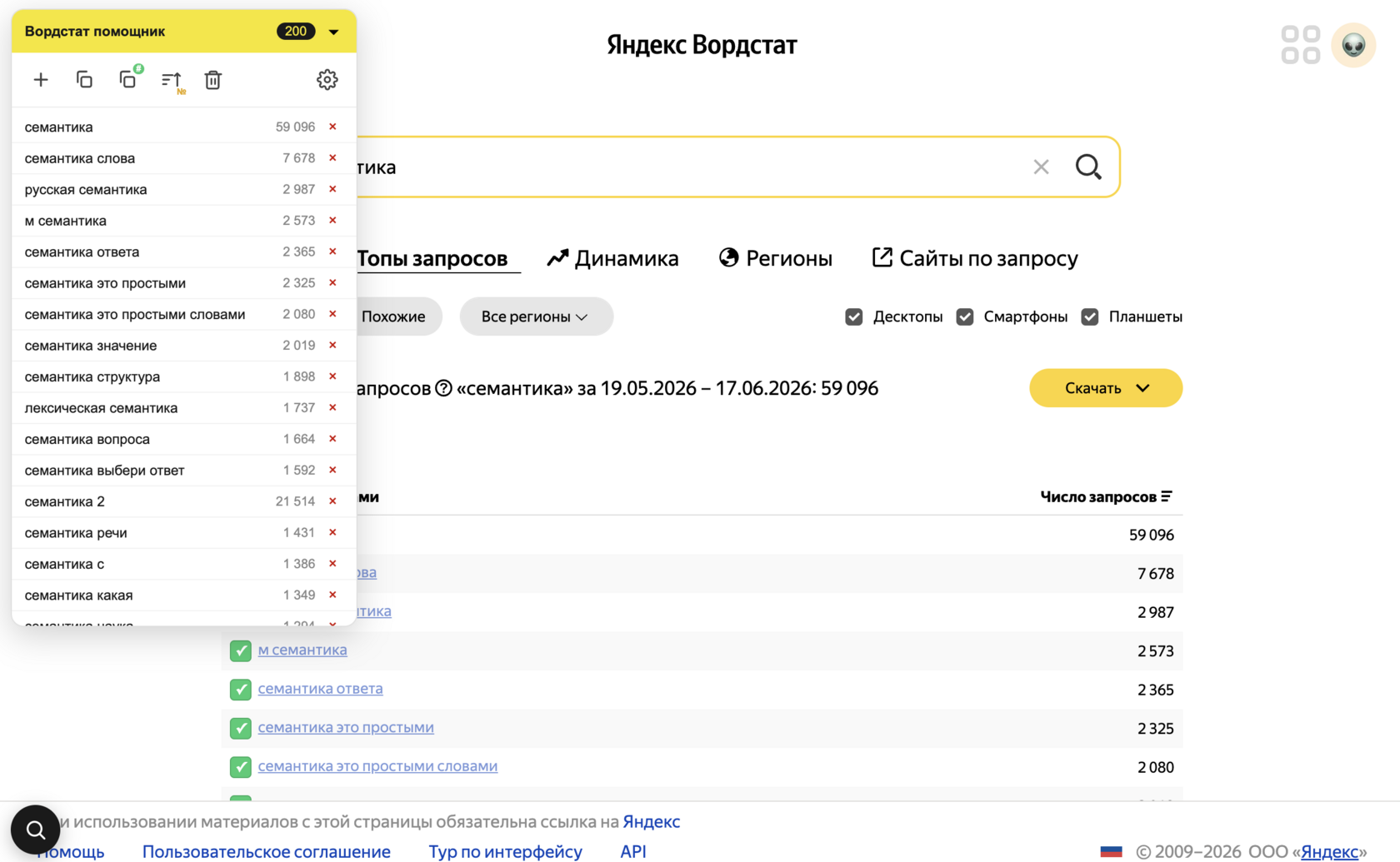The image size is (1400, 862).
Task: Open the Тур по интерфейсу footer link
Action: [506, 852]
